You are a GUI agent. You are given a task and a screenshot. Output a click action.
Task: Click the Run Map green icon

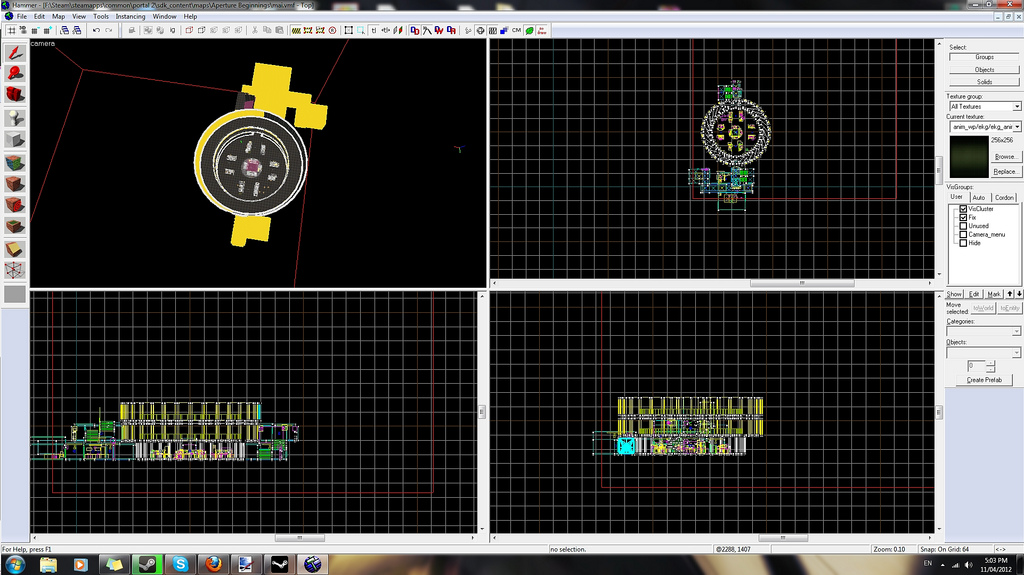(x=530, y=31)
